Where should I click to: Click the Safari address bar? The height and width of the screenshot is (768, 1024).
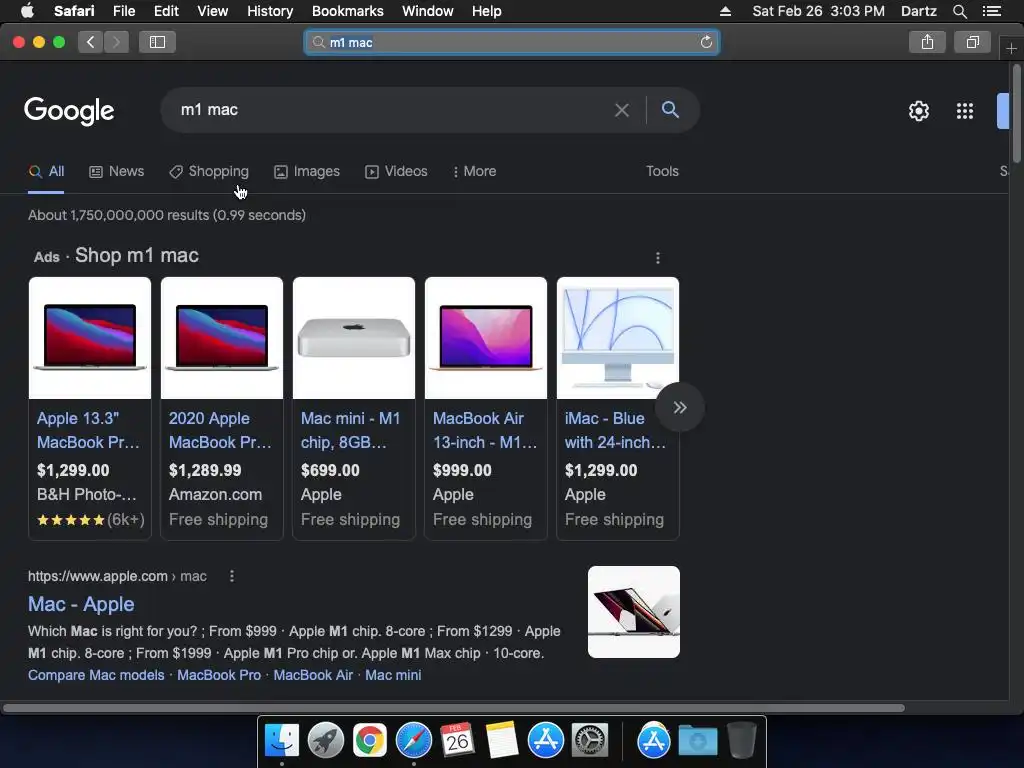pyautogui.click(x=512, y=42)
